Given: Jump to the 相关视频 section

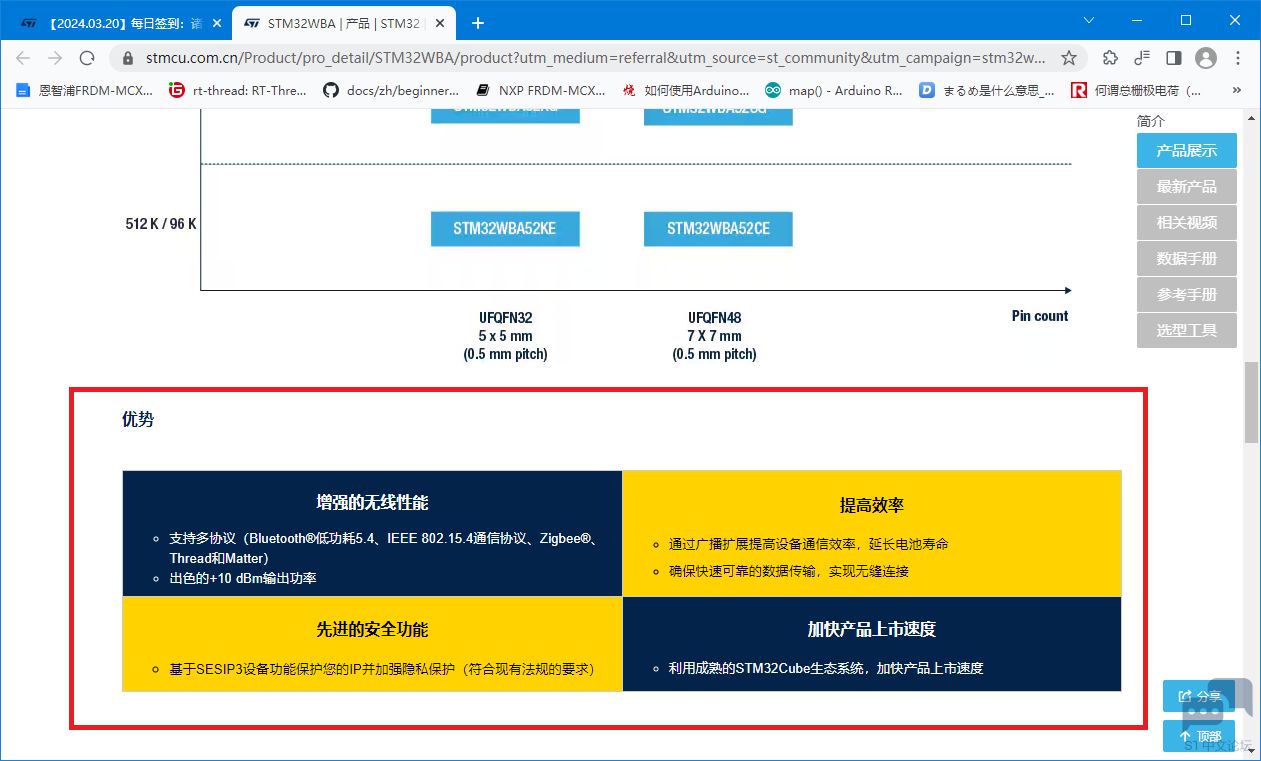Looking at the screenshot, I should pos(1187,223).
